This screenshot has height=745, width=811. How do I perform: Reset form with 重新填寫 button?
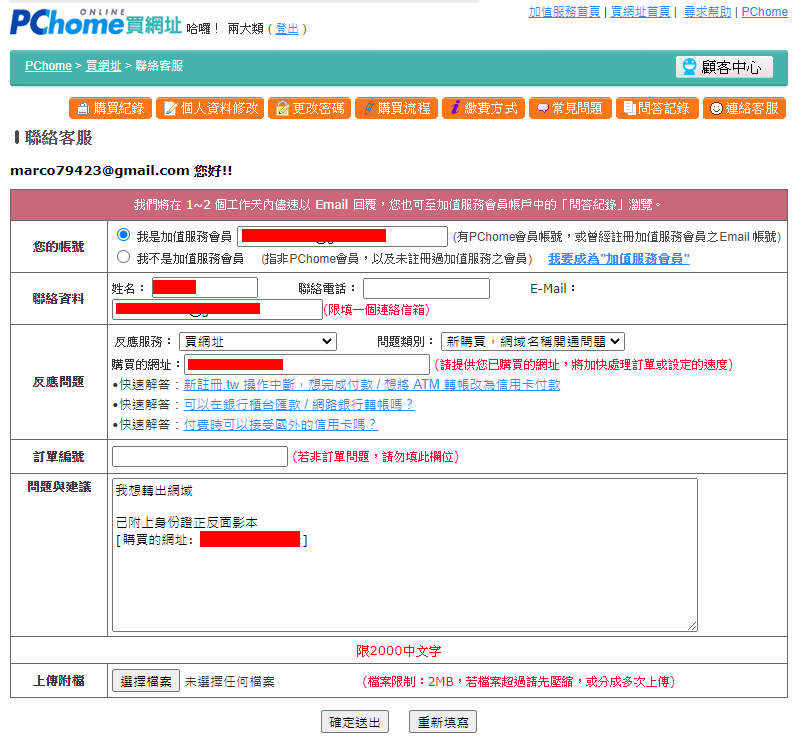[443, 722]
